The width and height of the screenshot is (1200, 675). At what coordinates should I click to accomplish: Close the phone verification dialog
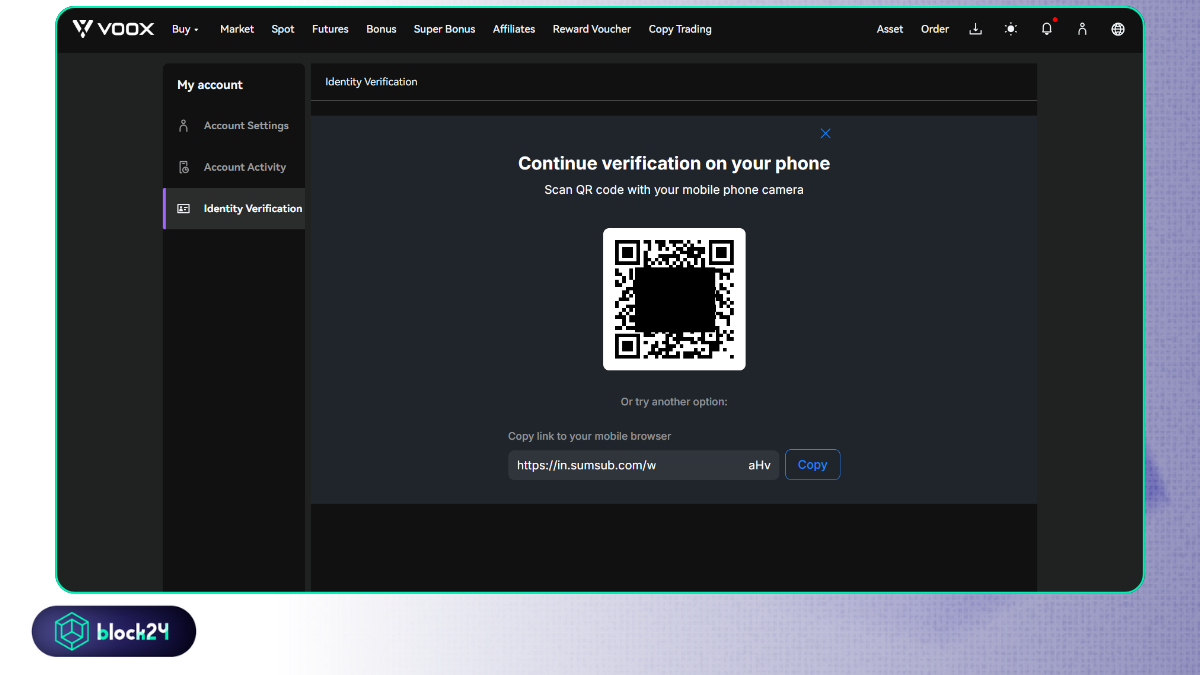825,133
